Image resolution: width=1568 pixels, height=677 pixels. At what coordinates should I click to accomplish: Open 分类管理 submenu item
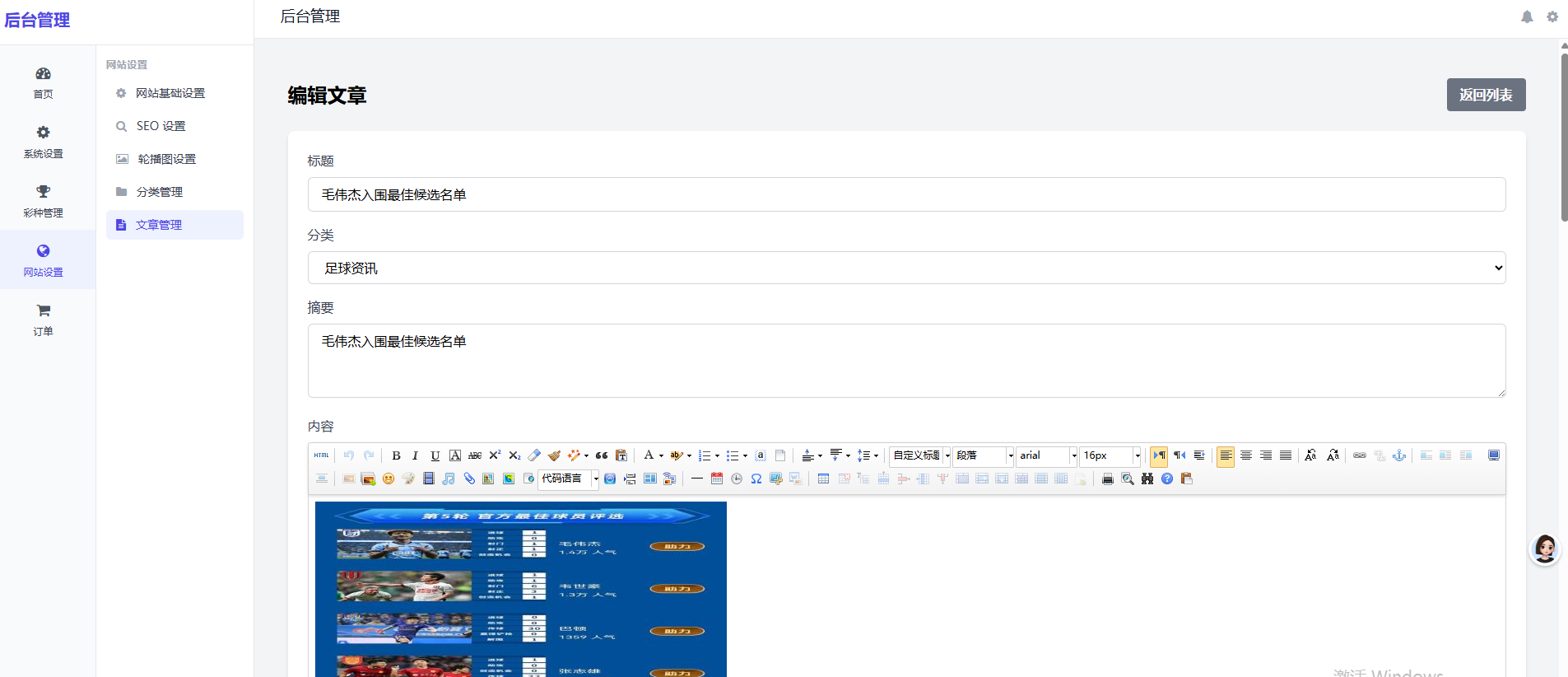174,192
